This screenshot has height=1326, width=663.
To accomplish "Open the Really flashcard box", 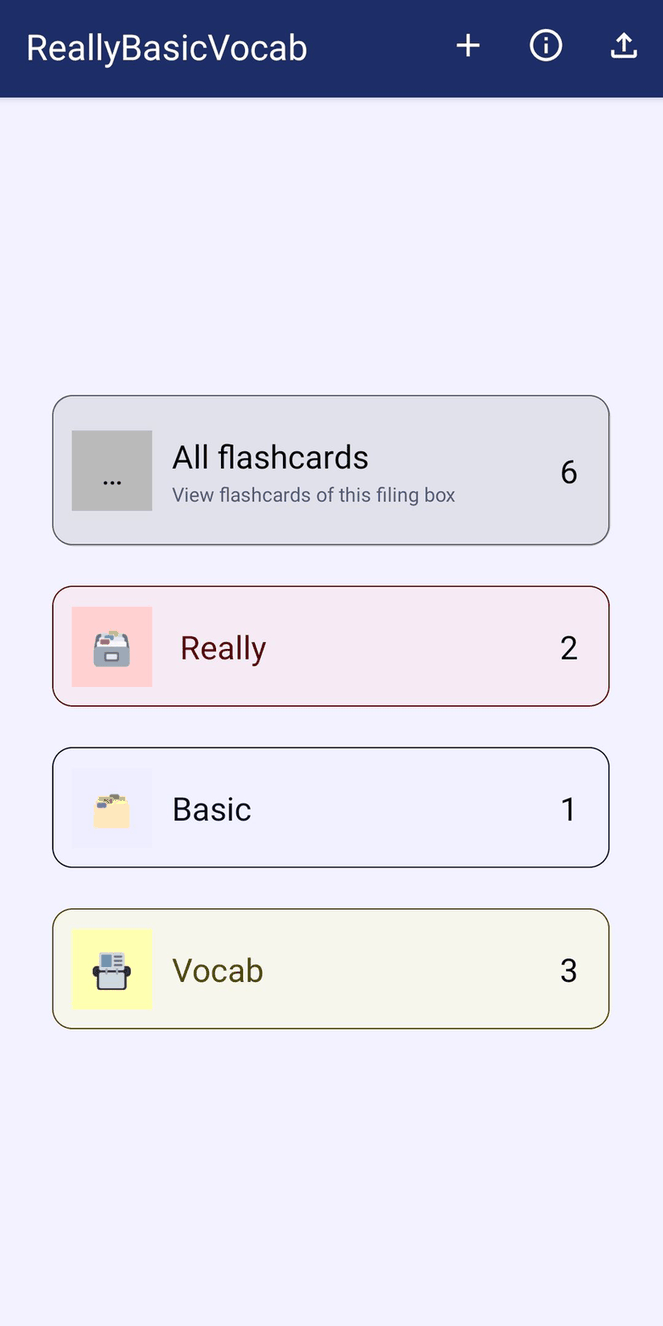I will point(331,646).
